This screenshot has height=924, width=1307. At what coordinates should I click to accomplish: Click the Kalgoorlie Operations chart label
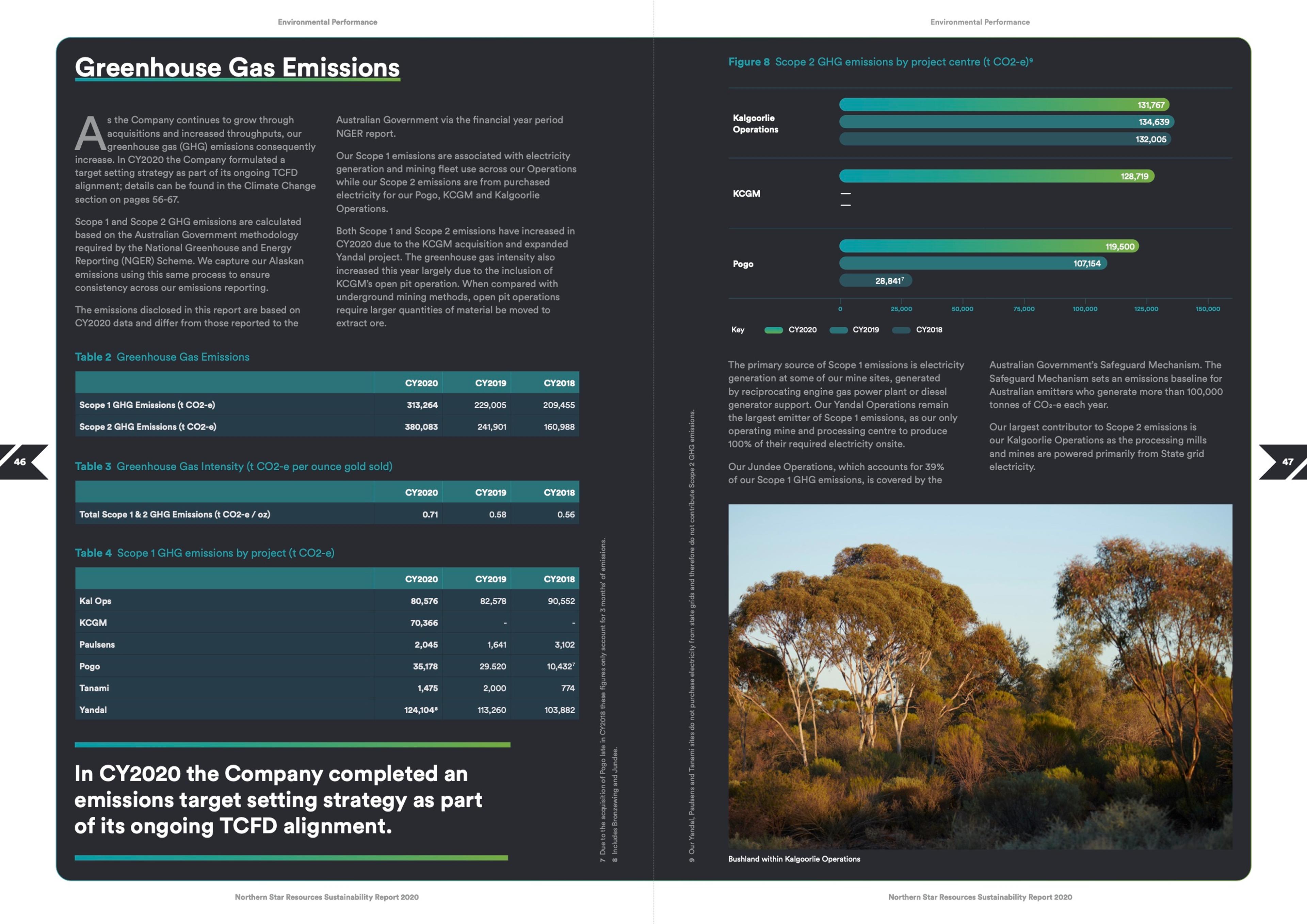[755, 124]
